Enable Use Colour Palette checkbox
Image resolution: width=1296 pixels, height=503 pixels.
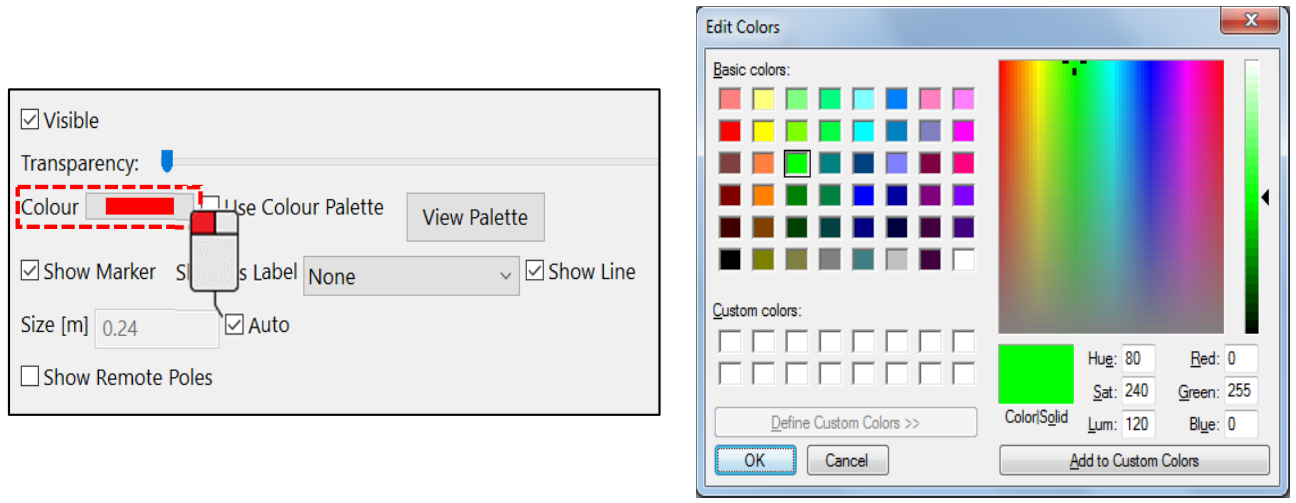point(212,207)
